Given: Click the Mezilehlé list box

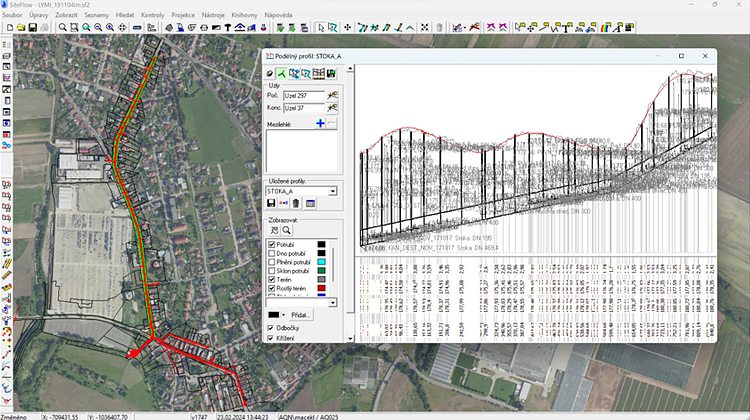Looking at the screenshot, I should (301, 151).
